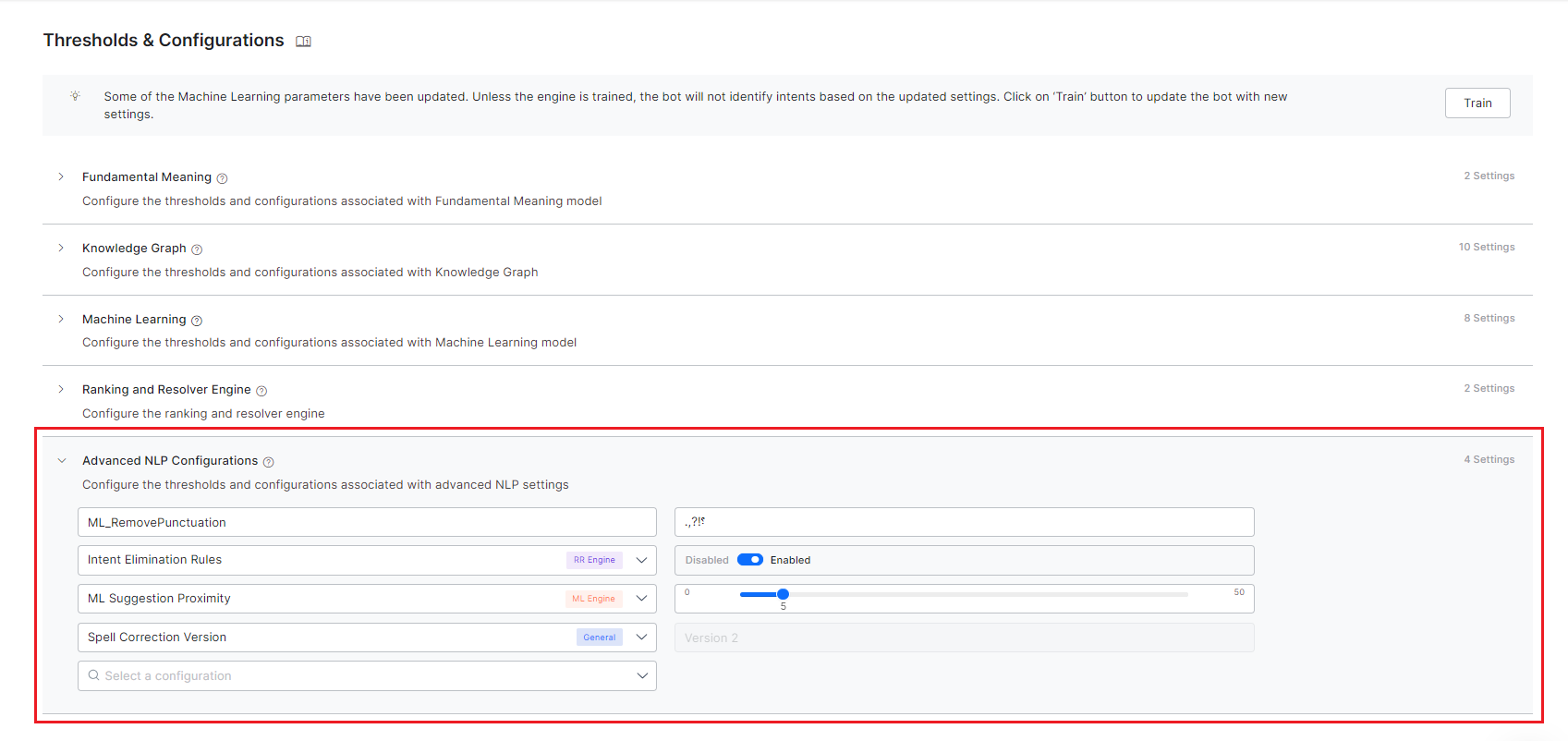This screenshot has width=1568, height=741.
Task: Click the ML Suggestion Proximity slider handle
Action: tap(783, 594)
